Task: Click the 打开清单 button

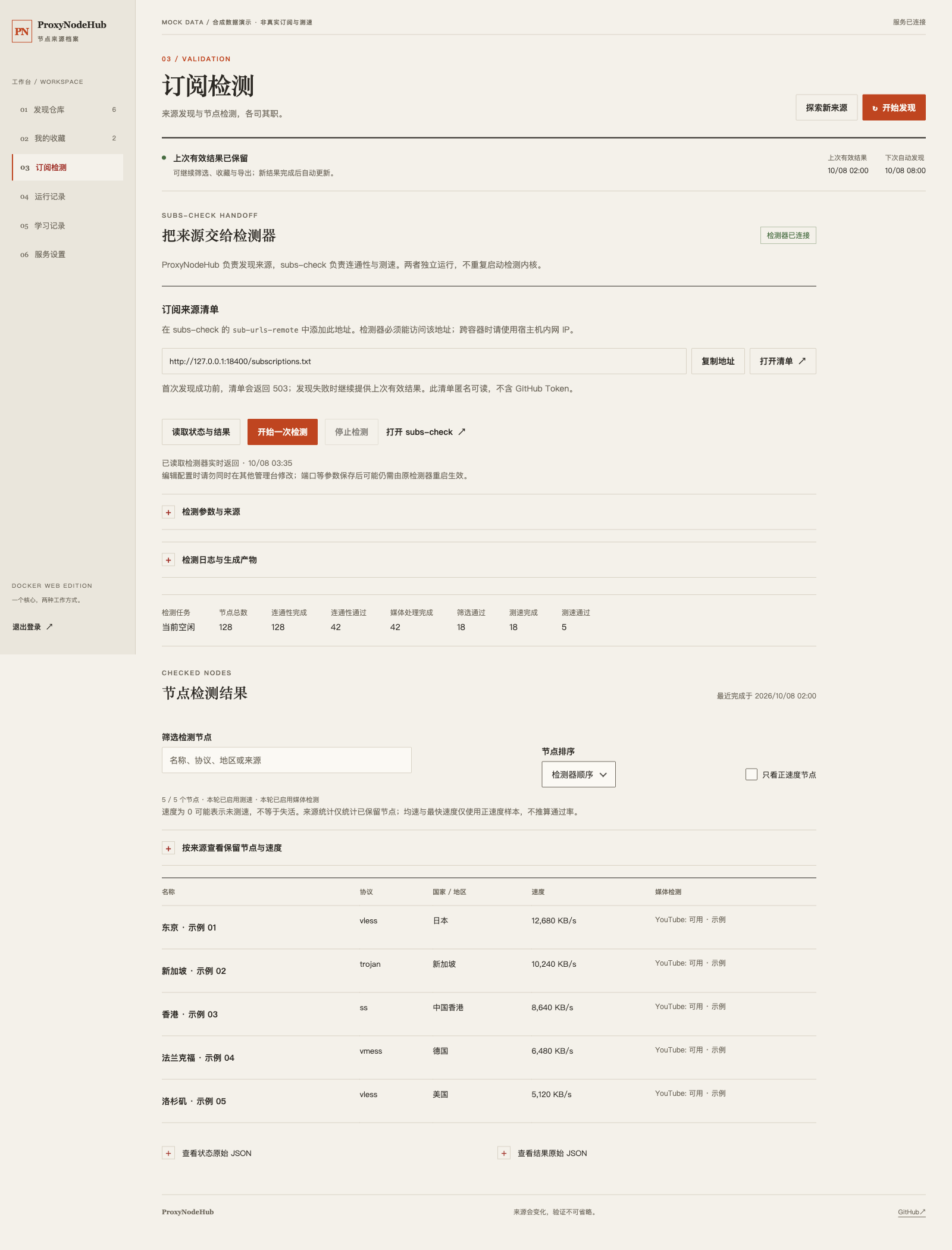Action: [x=783, y=361]
